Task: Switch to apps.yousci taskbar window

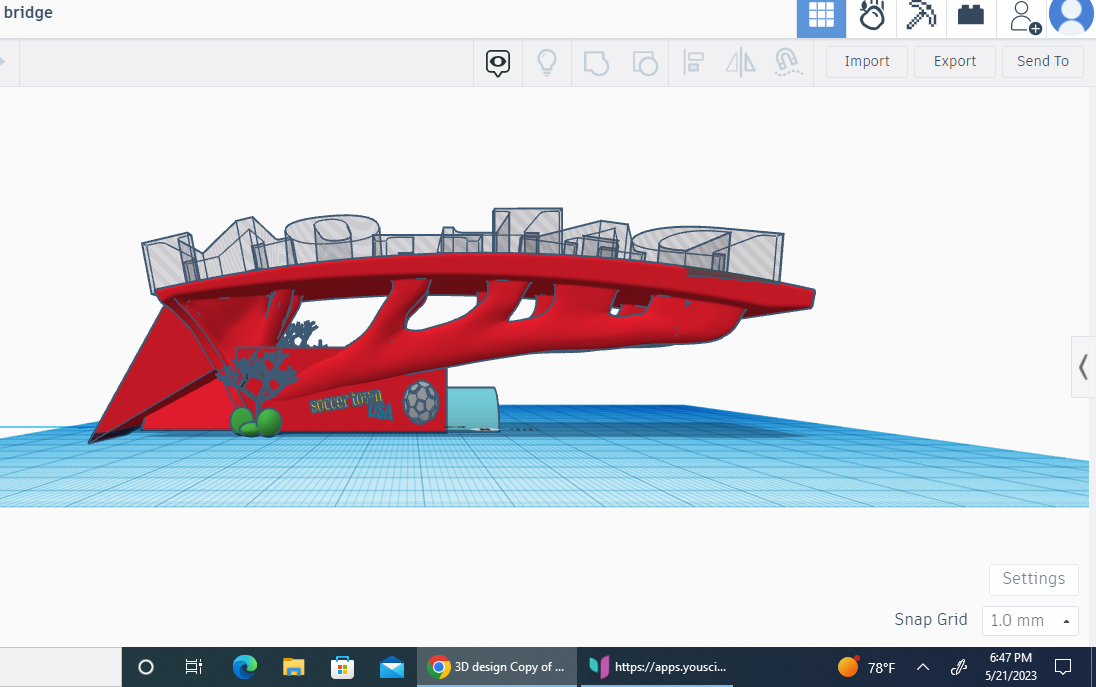Action: click(657, 667)
